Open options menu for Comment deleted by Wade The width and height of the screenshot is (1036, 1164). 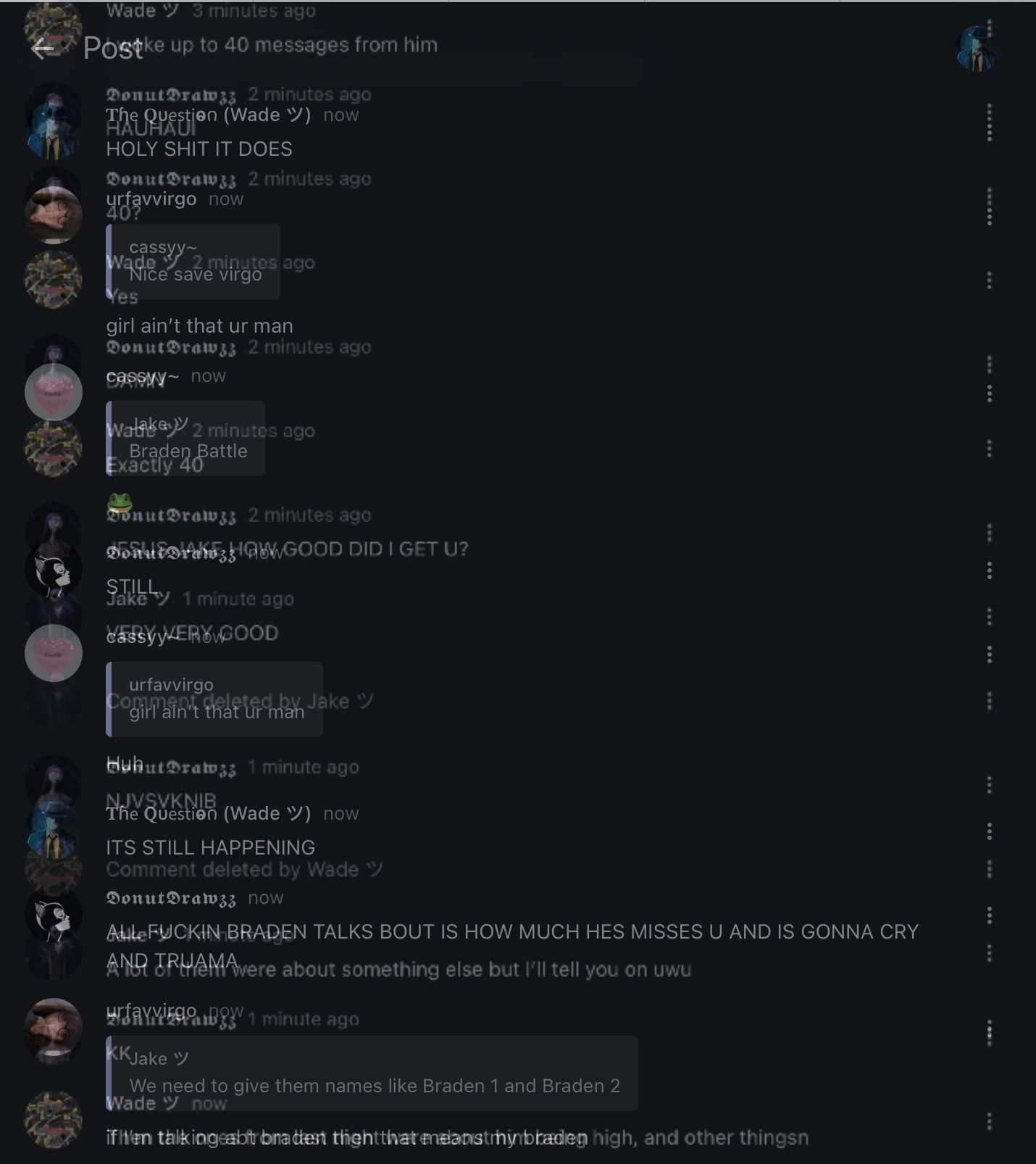pyautogui.click(x=989, y=869)
